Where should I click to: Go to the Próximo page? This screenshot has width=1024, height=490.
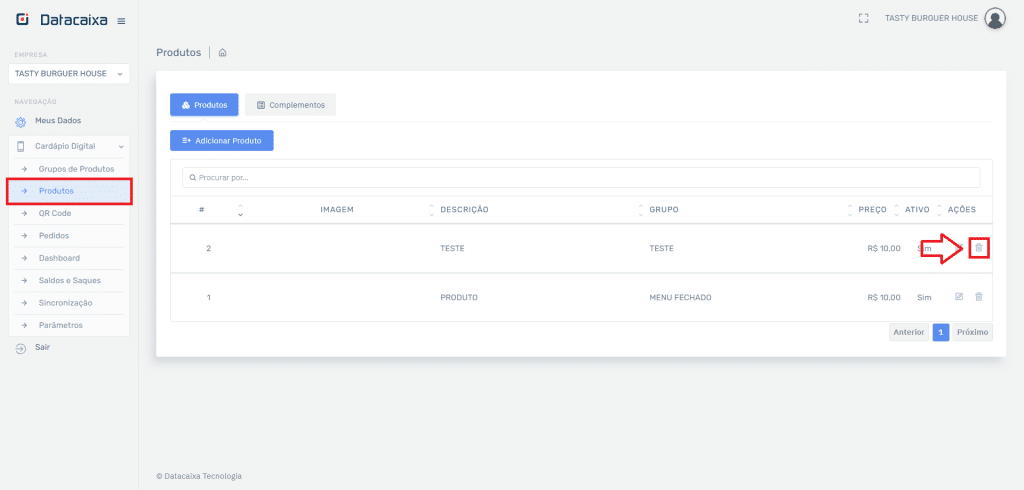pos(972,333)
